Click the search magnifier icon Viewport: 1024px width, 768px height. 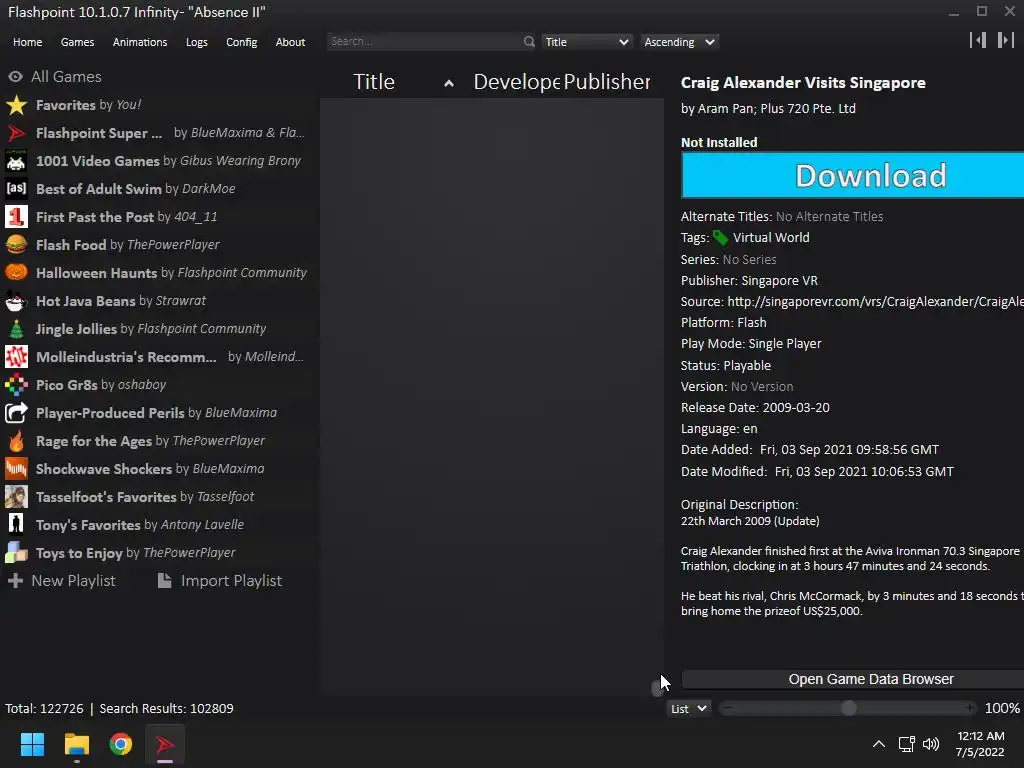pos(529,42)
